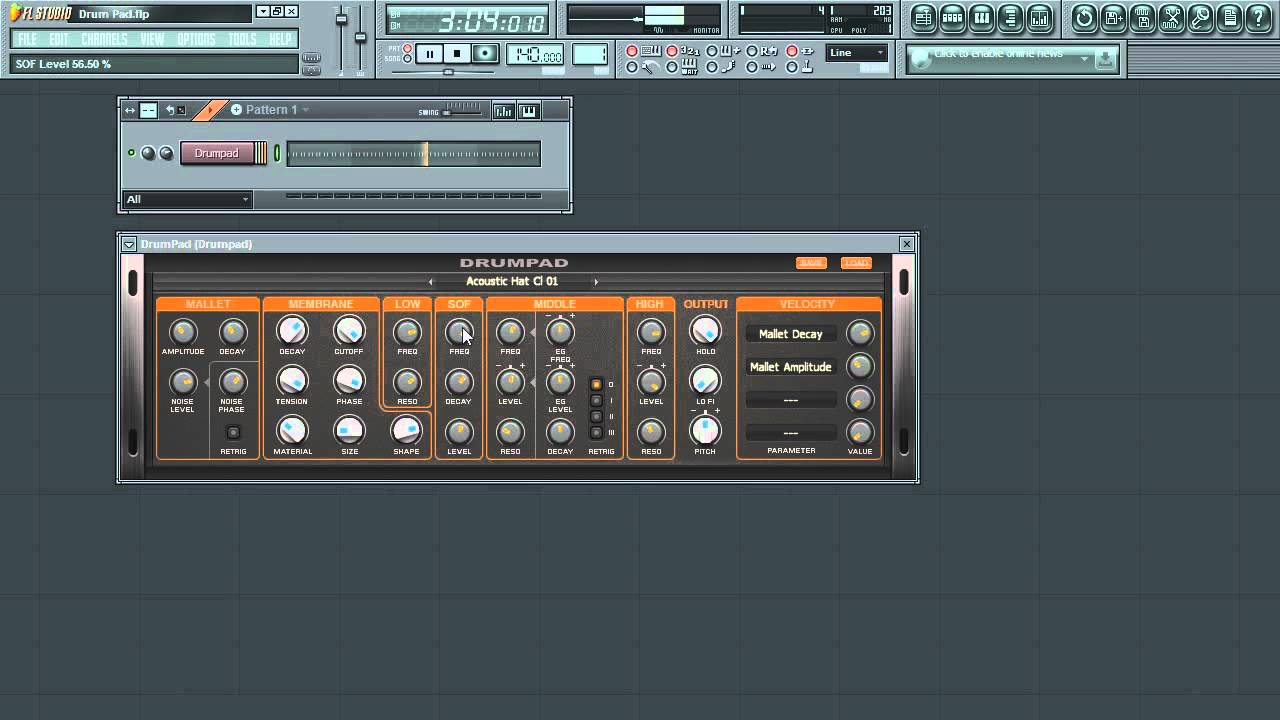Image resolution: width=1280 pixels, height=720 pixels.
Task: Open the DrumPad plugin window menu arrow
Action: [129, 244]
